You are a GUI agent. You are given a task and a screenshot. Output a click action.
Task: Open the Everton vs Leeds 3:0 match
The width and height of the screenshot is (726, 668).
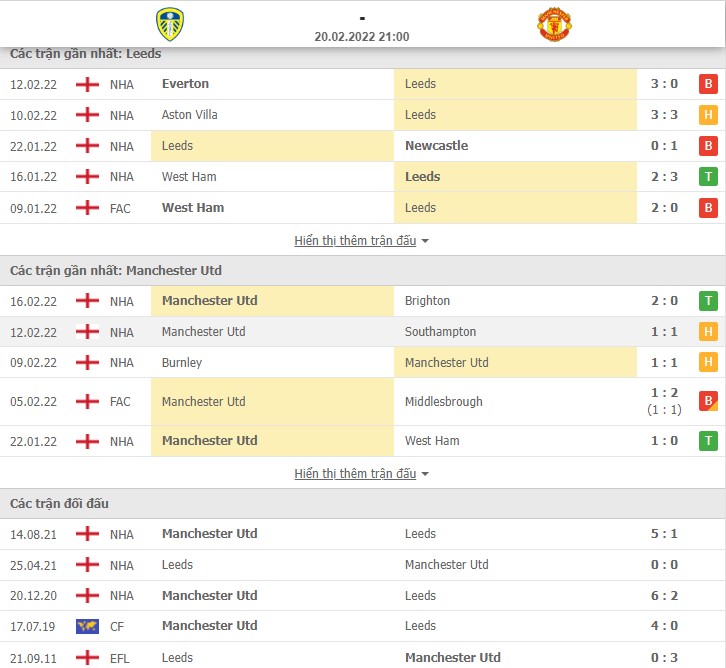pyautogui.click(x=363, y=84)
